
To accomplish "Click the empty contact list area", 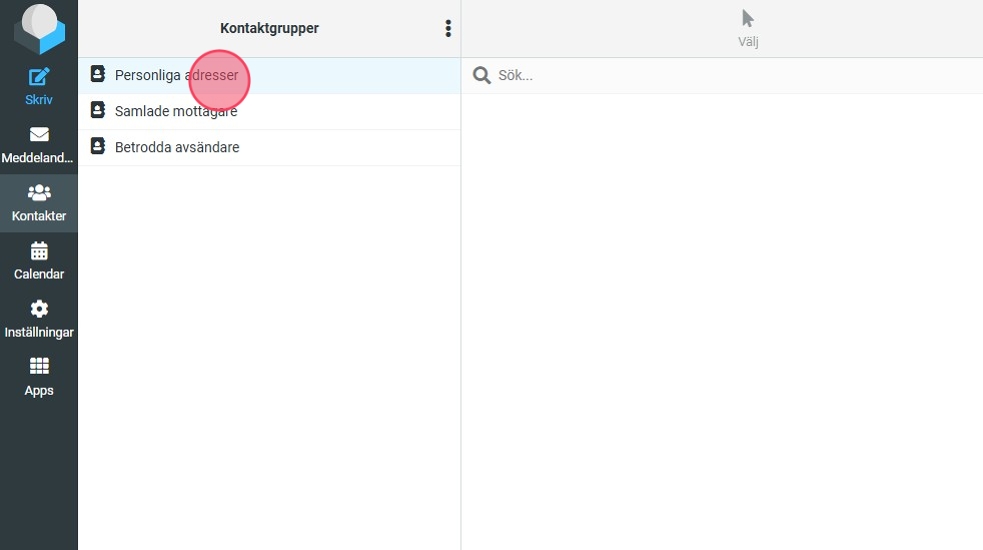I will pos(720,320).
